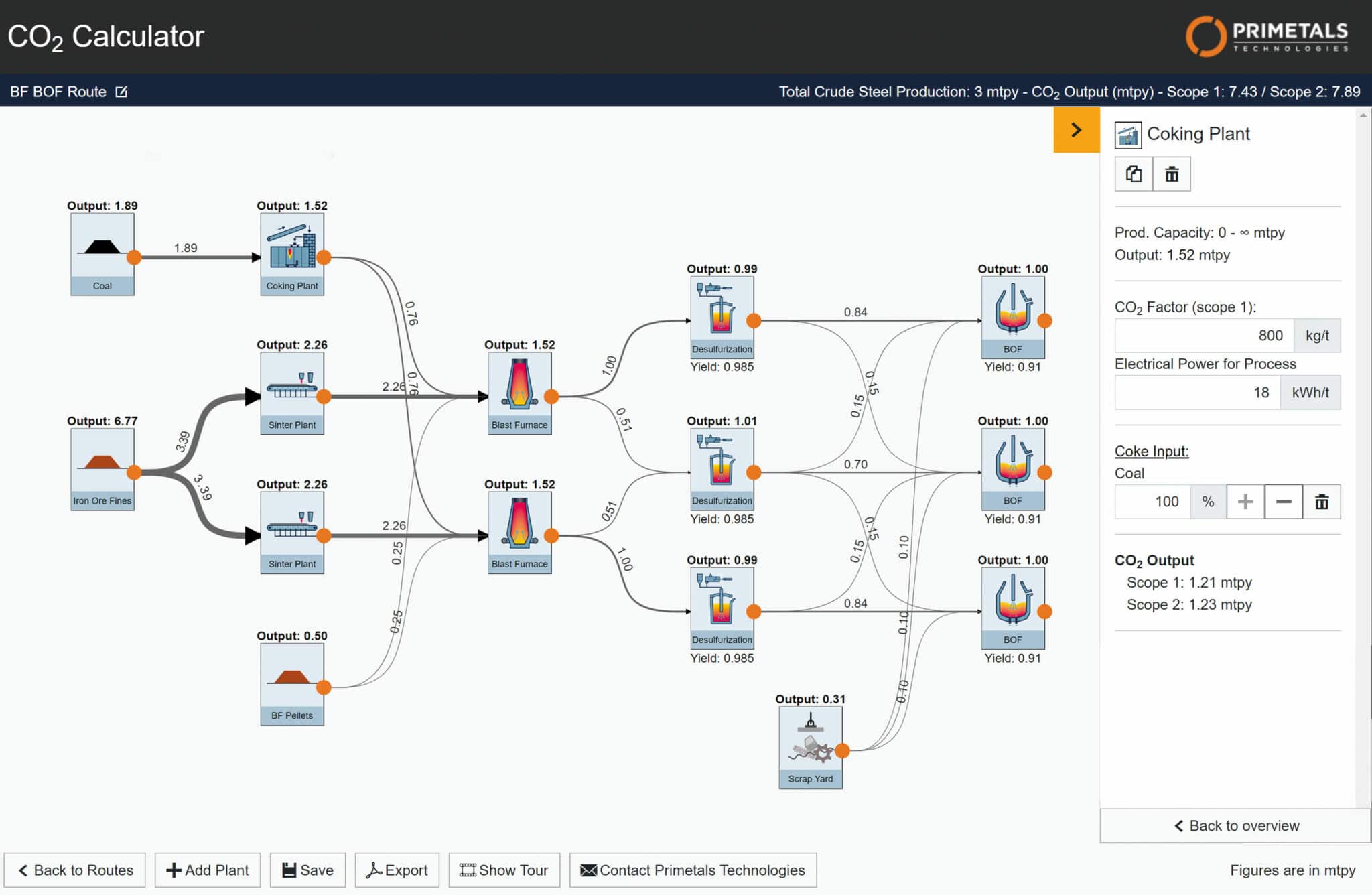Screen dimensions: 1372x895
Task: Click the 'Coke Input:' underlined label
Action: 1152,451
